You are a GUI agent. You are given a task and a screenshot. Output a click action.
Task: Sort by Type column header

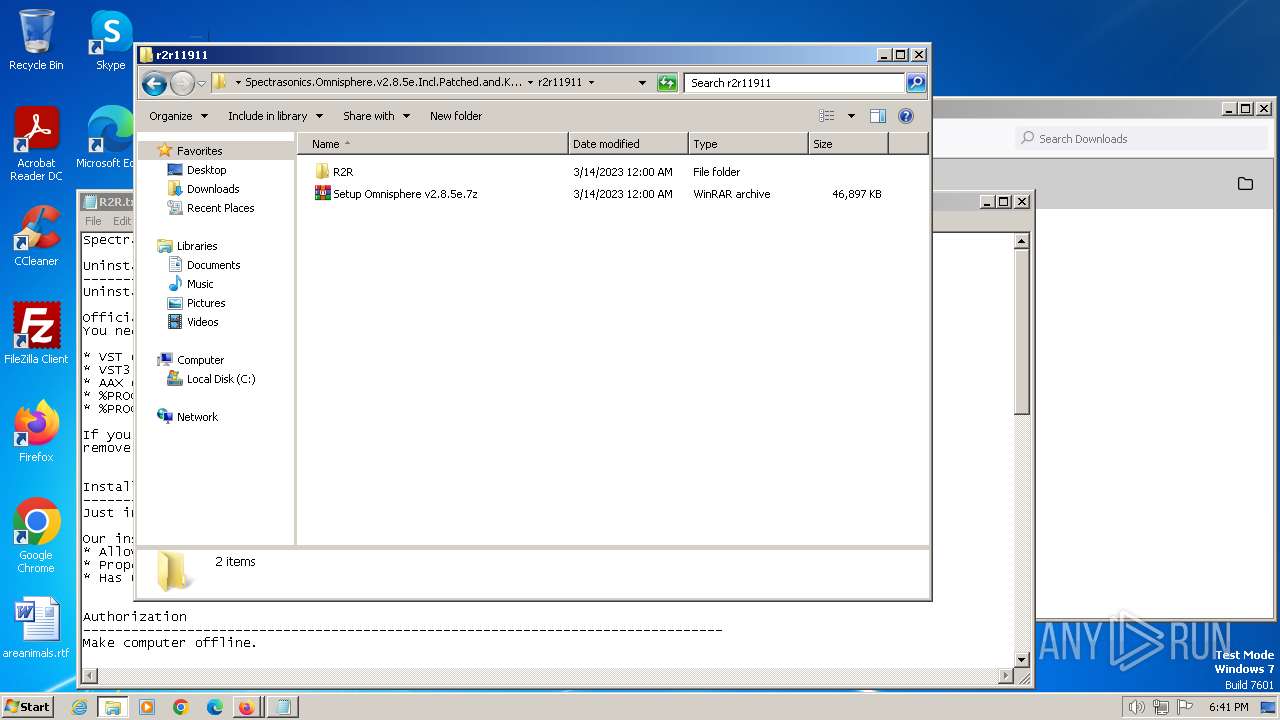pos(748,144)
